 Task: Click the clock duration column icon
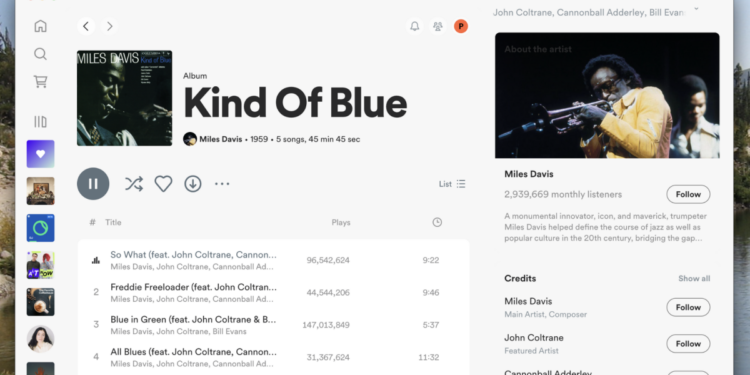pyautogui.click(x=437, y=222)
